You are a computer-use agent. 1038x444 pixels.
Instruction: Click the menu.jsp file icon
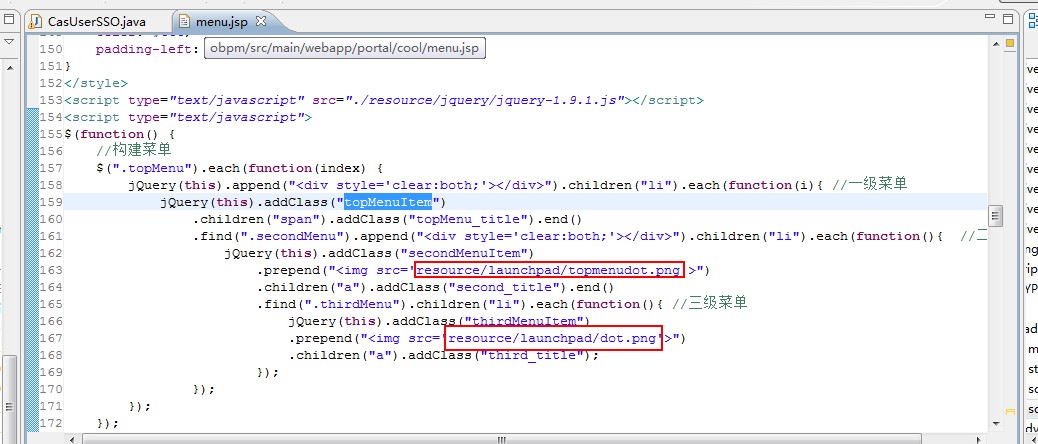pyautogui.click(x=184, y=22)
